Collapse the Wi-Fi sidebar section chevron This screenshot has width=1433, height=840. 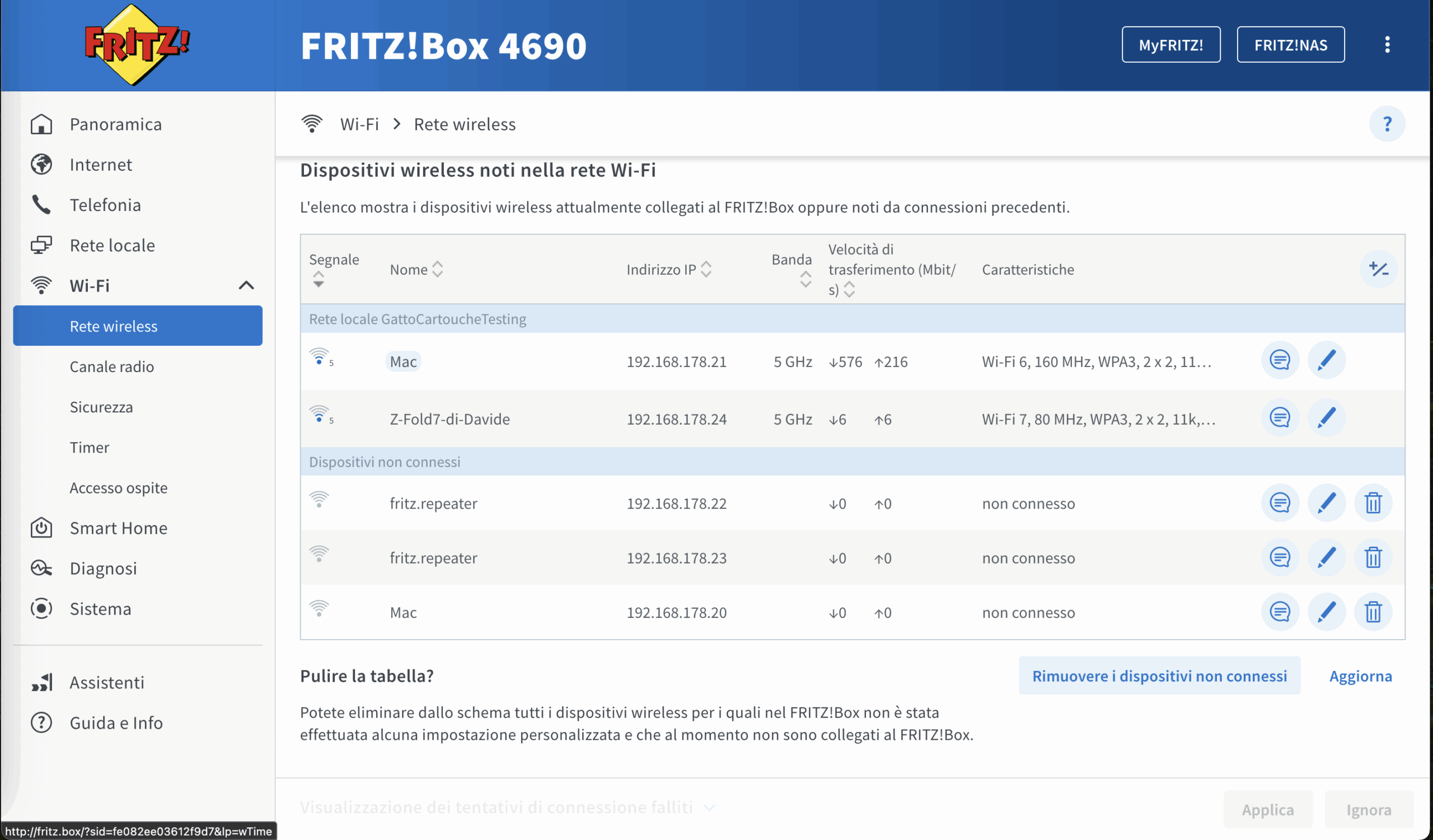pos(246,285)
